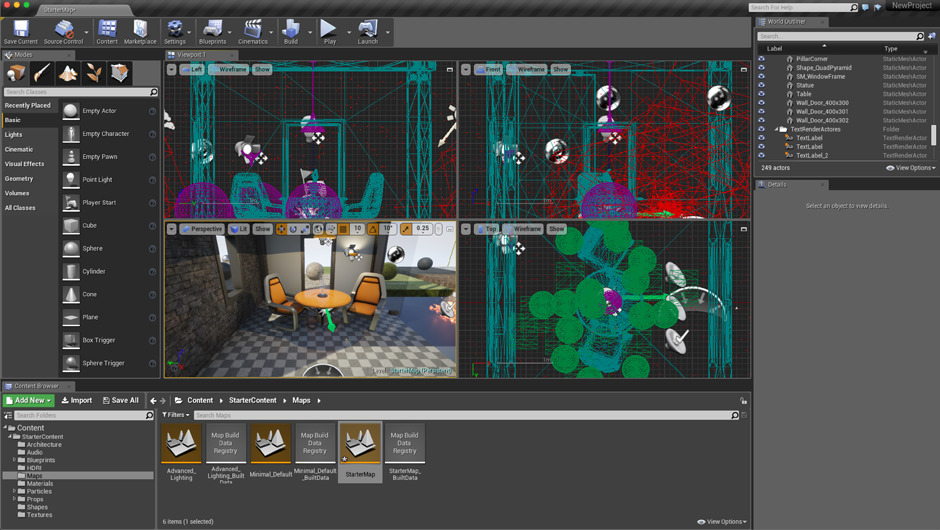Click the Save All button
The width and height of the screenshot is (940, 530).
[121, 400]
